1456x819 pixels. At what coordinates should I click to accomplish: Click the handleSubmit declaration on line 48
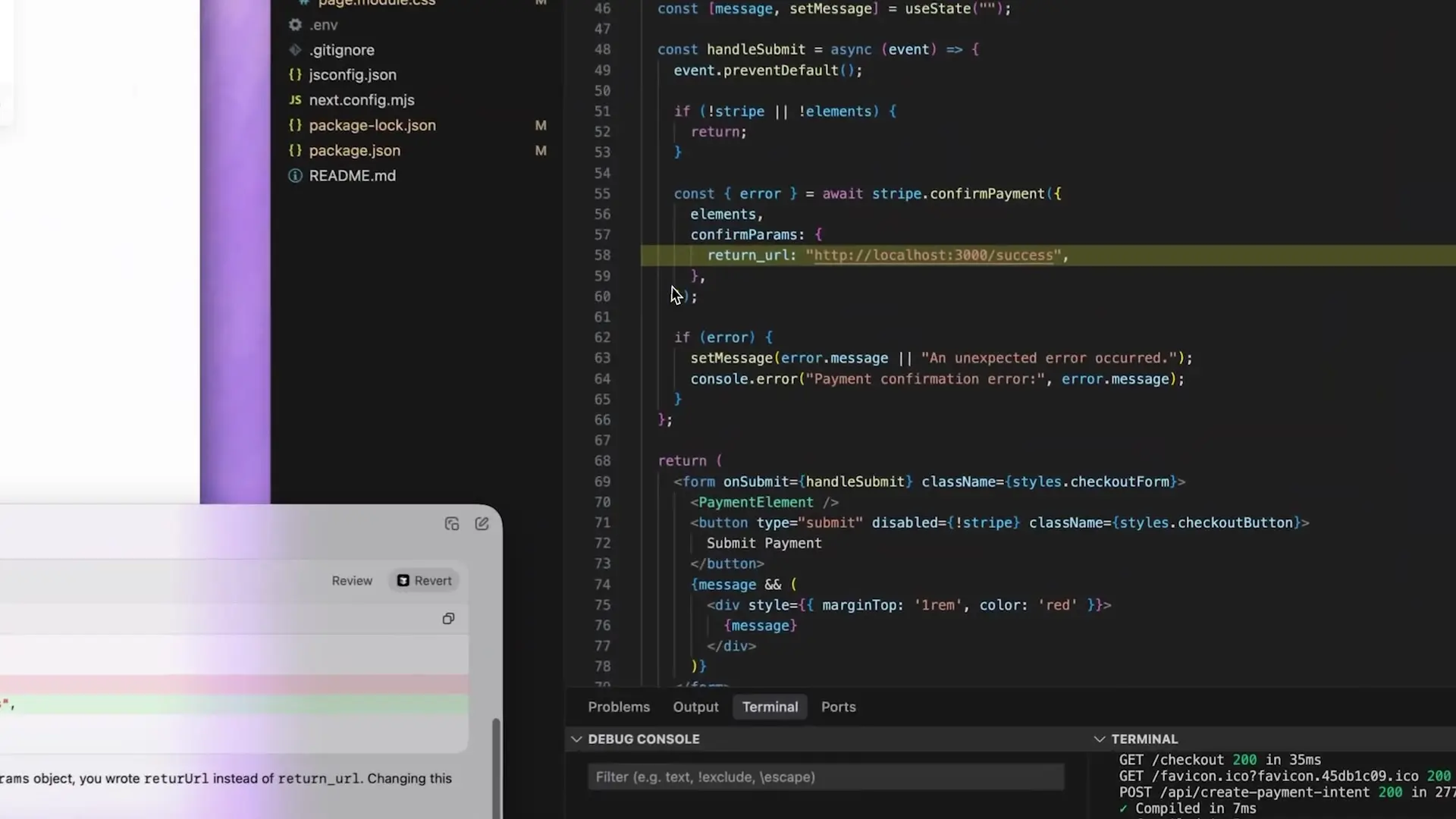756,49
